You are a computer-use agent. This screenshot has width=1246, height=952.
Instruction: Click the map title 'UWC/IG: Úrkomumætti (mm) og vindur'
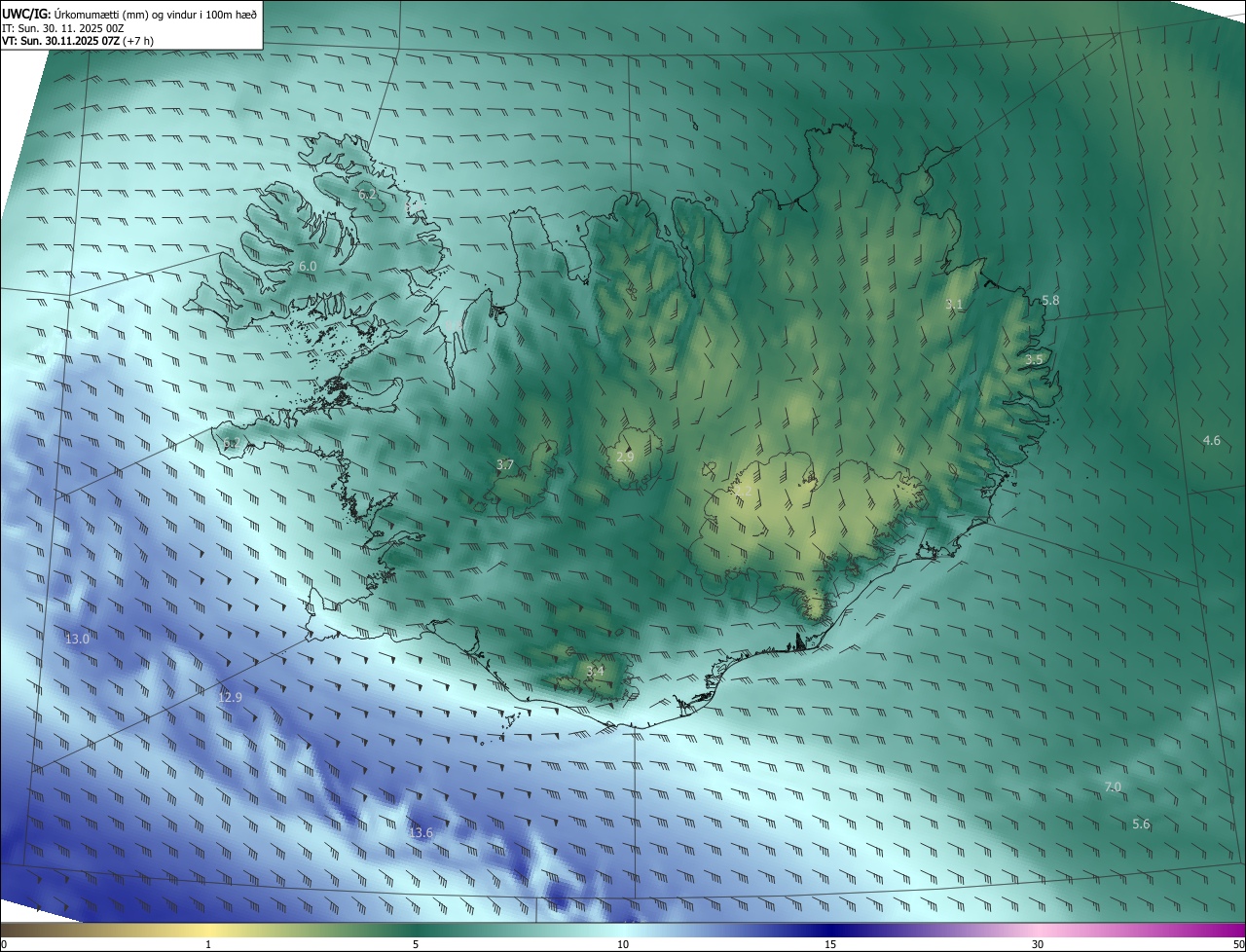pos(128,14)
